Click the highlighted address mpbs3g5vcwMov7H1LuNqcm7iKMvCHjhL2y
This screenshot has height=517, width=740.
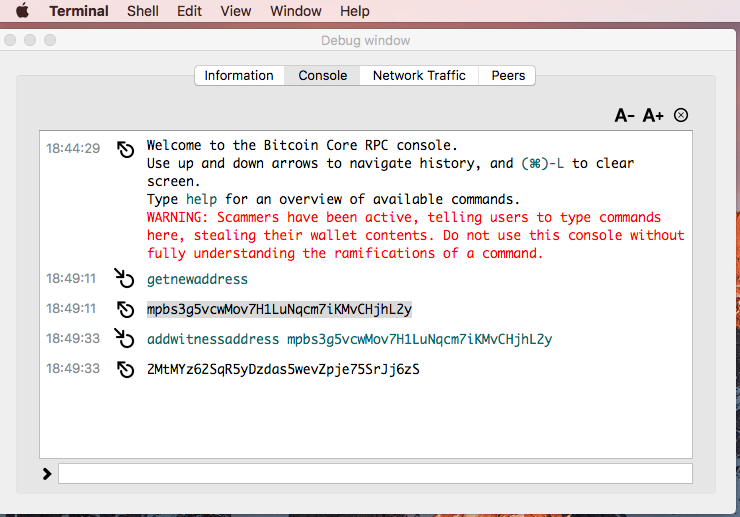click(279, 309)
